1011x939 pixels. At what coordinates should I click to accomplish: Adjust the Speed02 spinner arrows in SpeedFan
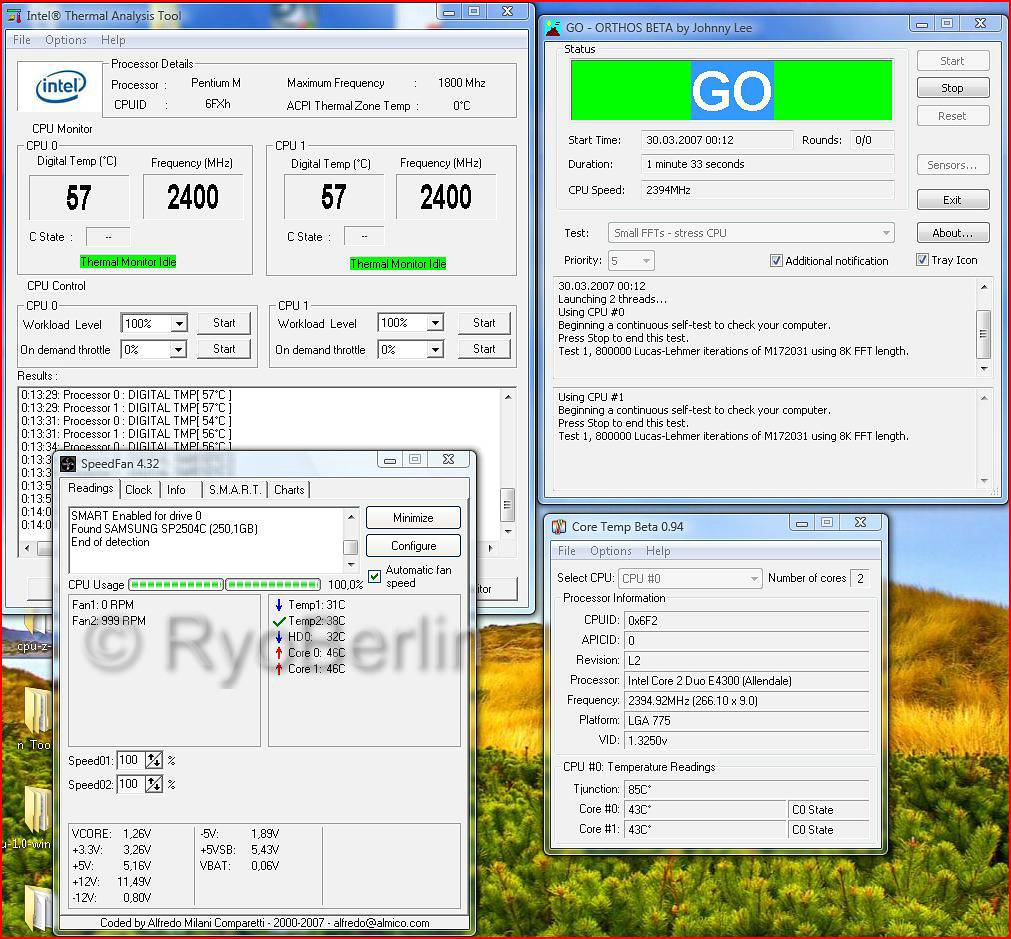[153, 784]
